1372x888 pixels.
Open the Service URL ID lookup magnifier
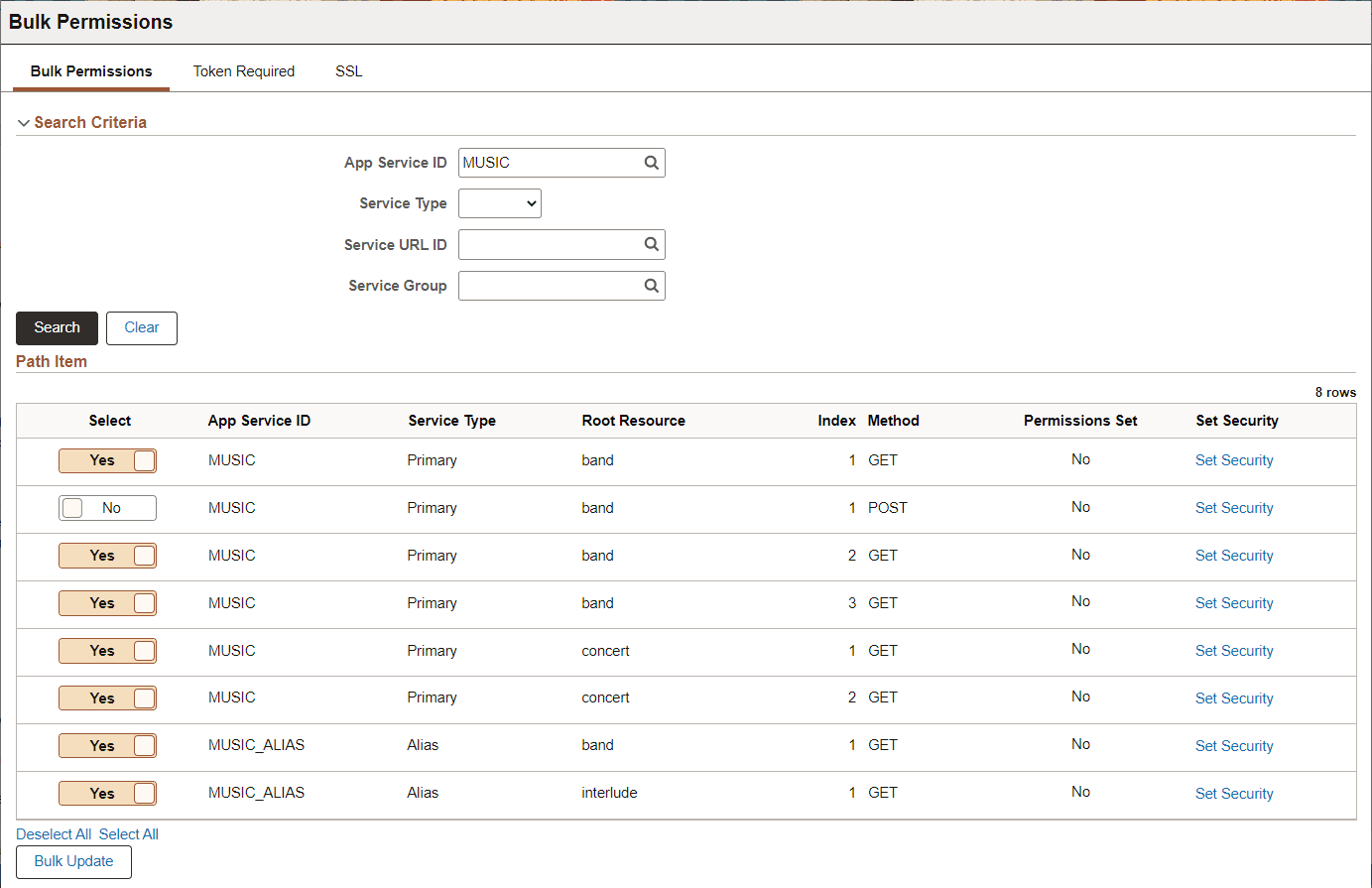click(x=651, y=244)
